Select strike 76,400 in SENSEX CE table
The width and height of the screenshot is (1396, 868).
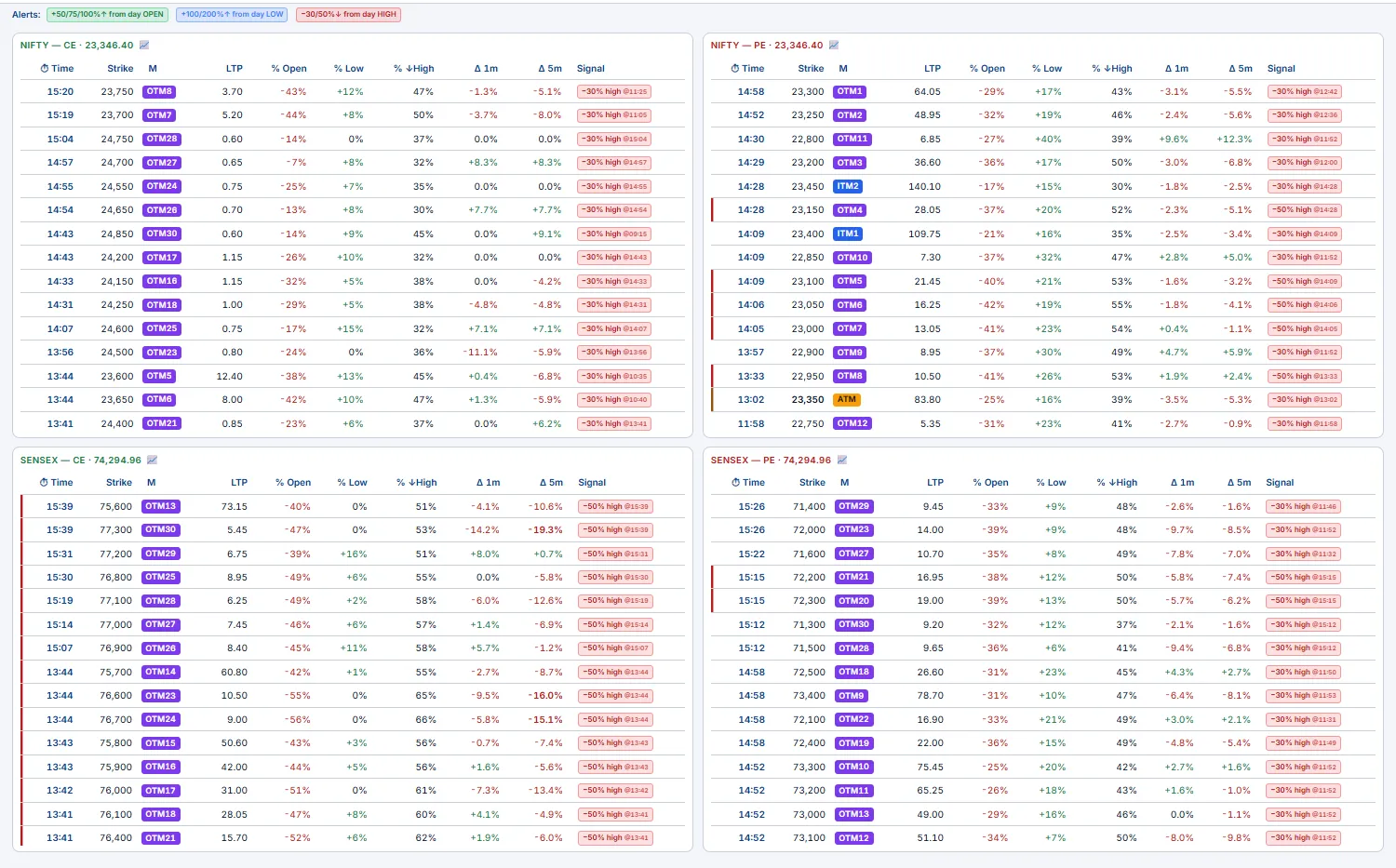pyautogui.click(x=116, y=837)
